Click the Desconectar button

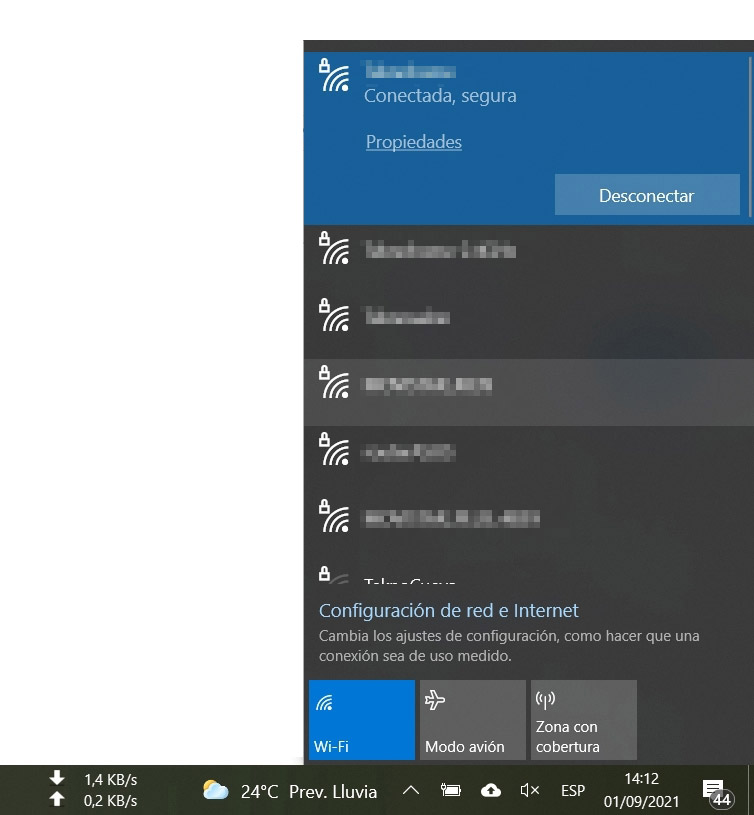pyautogui.click(x=646, y=196)
